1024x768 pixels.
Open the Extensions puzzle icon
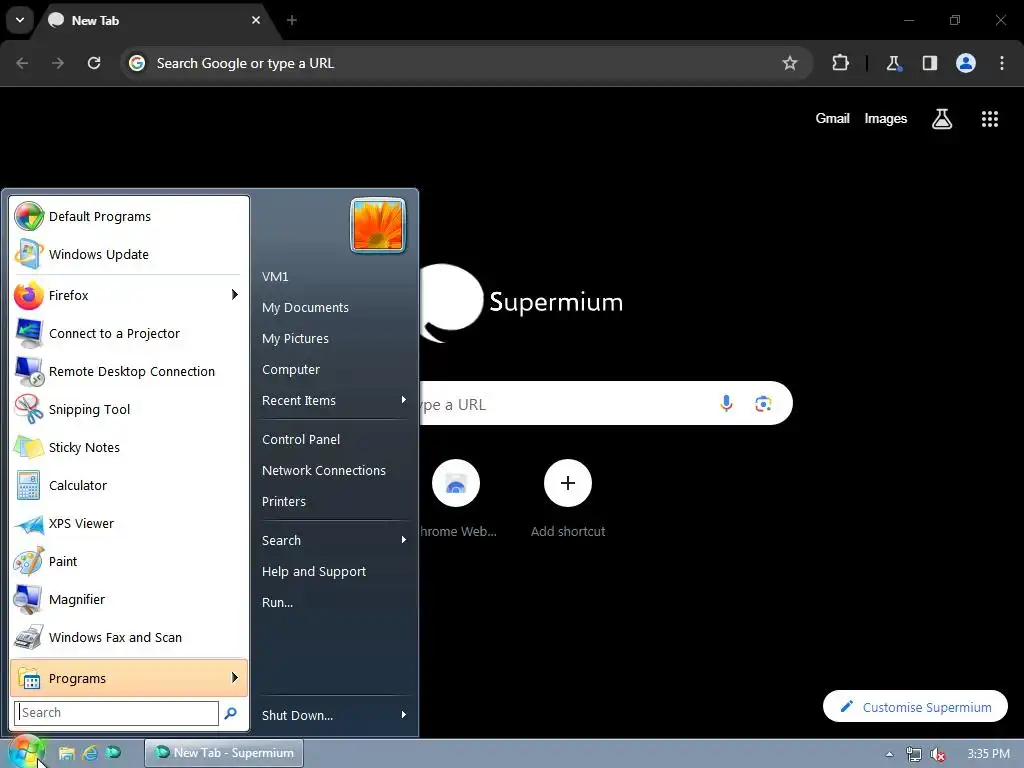coord(840,63)
